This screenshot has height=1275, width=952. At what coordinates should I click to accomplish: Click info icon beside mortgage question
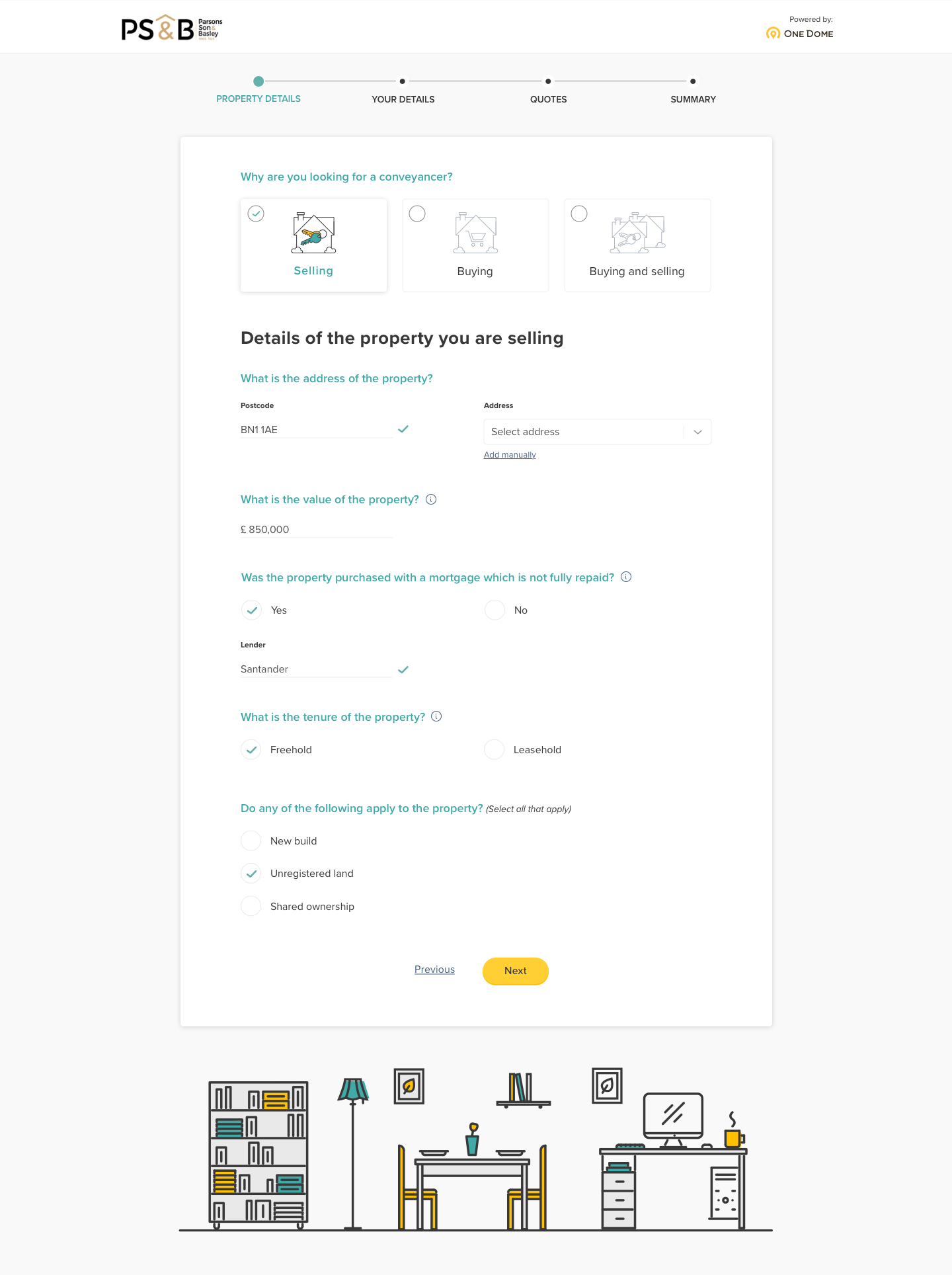[x=626, y=577]
